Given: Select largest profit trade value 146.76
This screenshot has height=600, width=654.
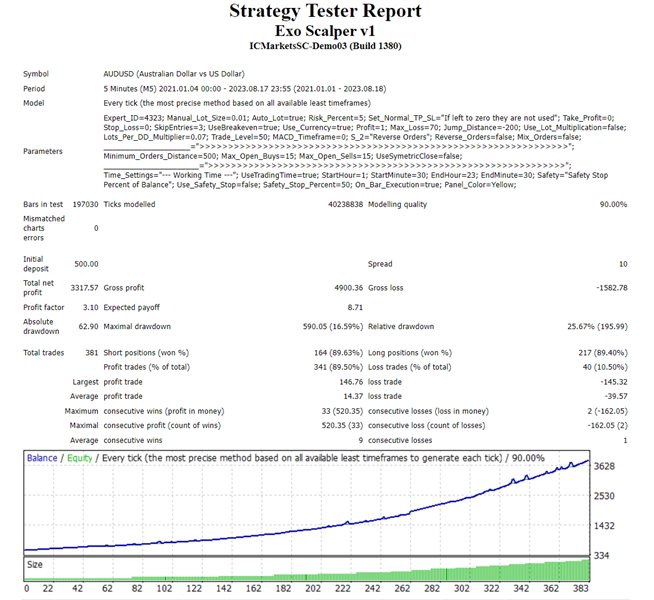Looking at the screenshot, I should (x=351, y=382).
